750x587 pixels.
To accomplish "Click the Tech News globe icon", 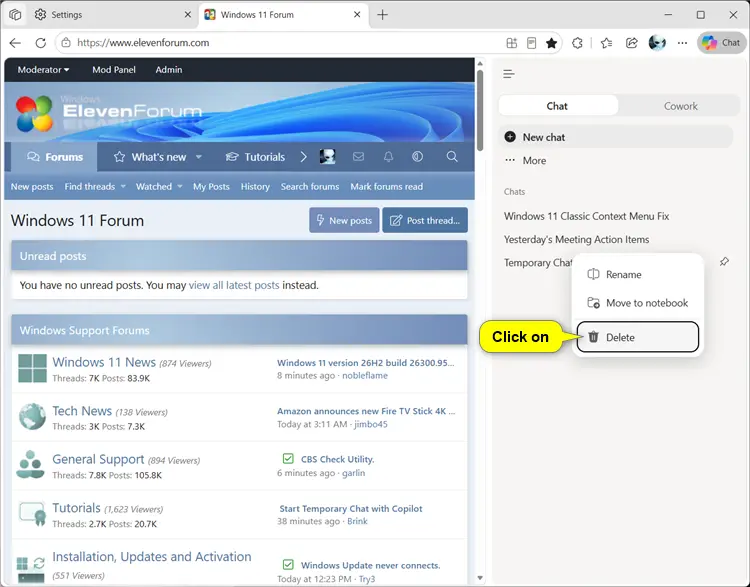I will 32,417.
